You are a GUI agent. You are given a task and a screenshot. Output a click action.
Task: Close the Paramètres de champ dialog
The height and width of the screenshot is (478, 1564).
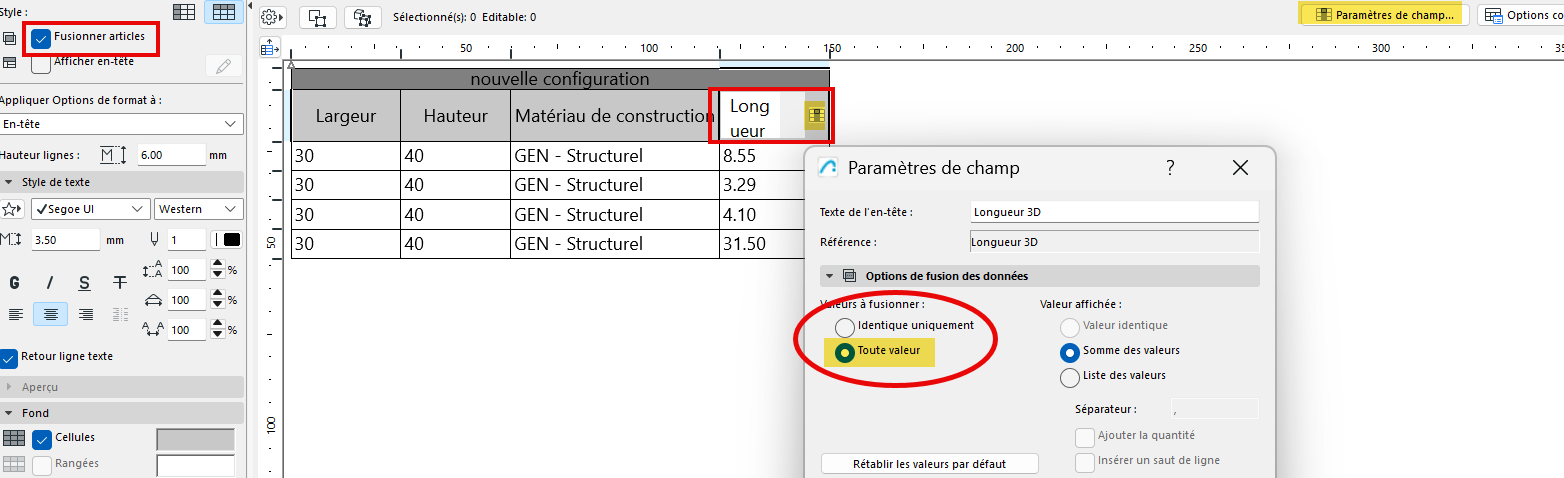pos(1240,168)
